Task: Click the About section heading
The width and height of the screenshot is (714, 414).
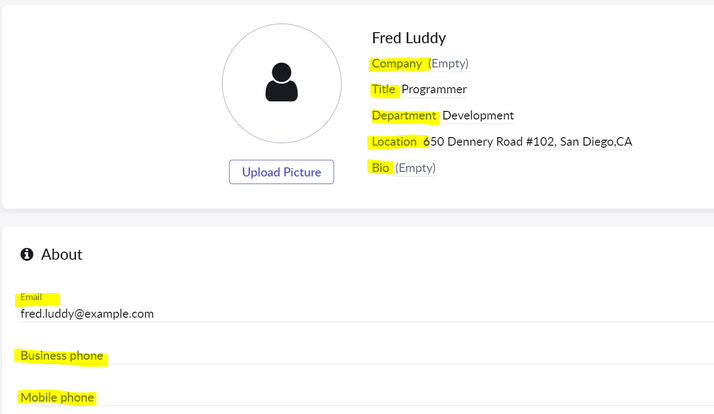Action: 62,255
